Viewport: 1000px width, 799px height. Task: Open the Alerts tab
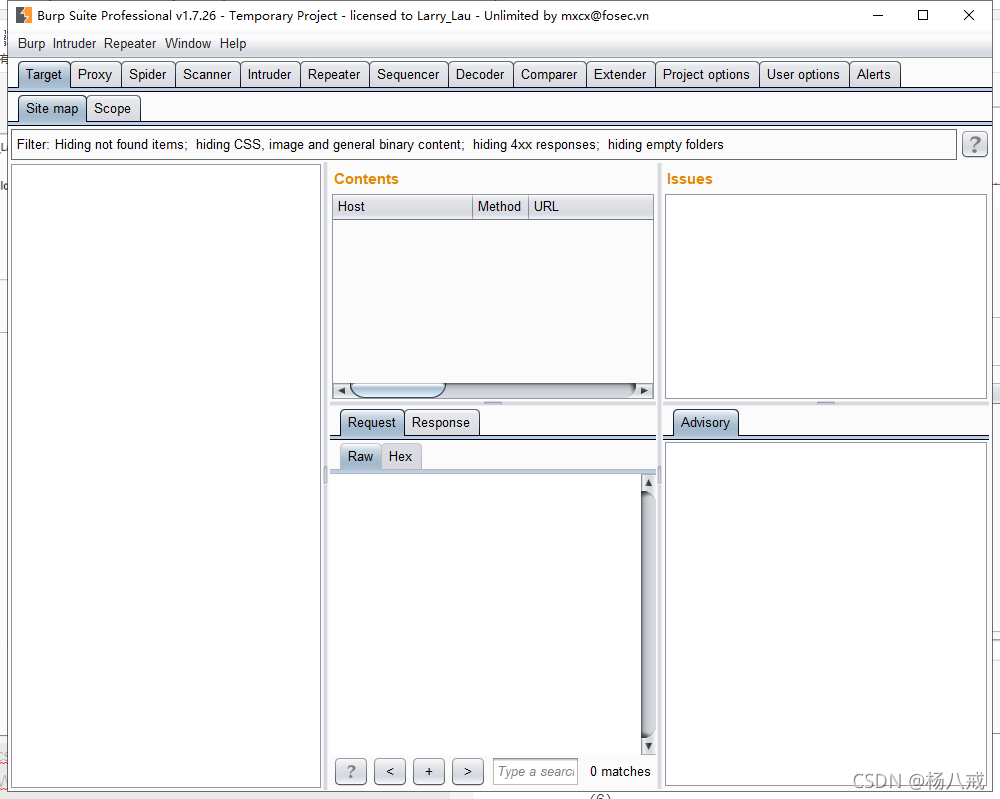[x=874, y=75]
